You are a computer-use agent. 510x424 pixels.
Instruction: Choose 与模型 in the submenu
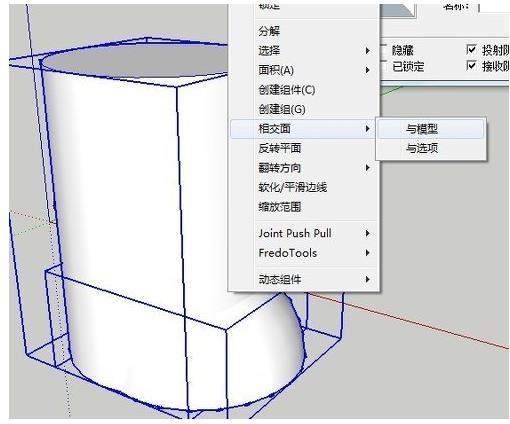pos(430,129)
